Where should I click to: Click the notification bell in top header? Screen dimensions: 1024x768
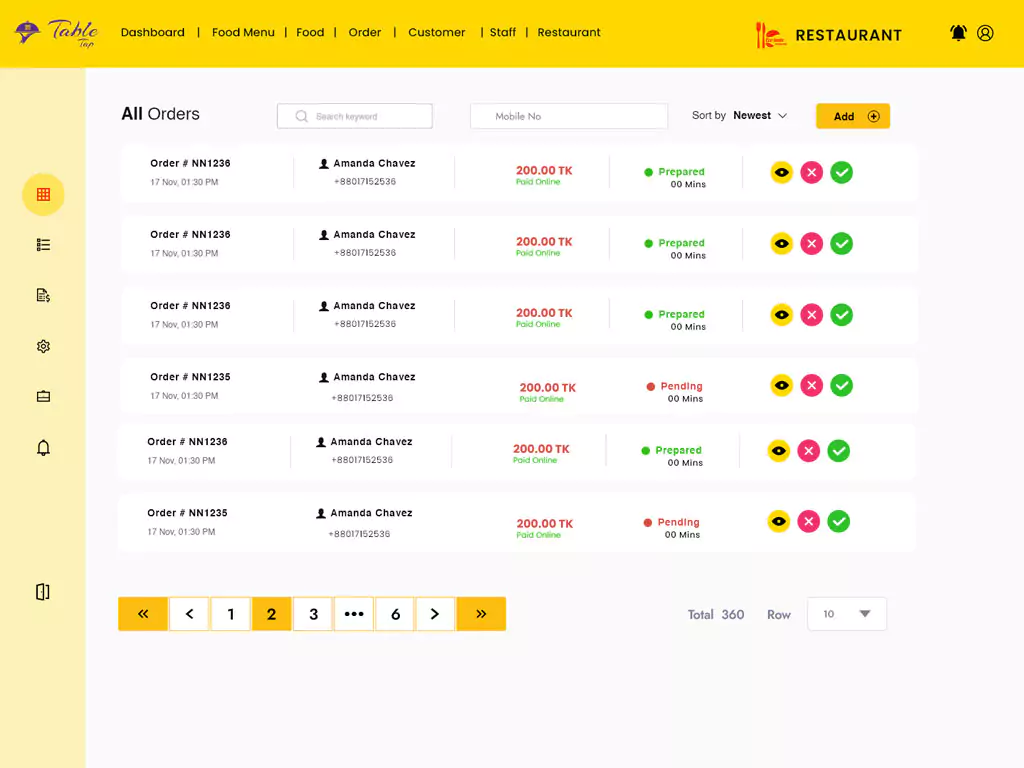pyautogui.click(x=958, y=33)
